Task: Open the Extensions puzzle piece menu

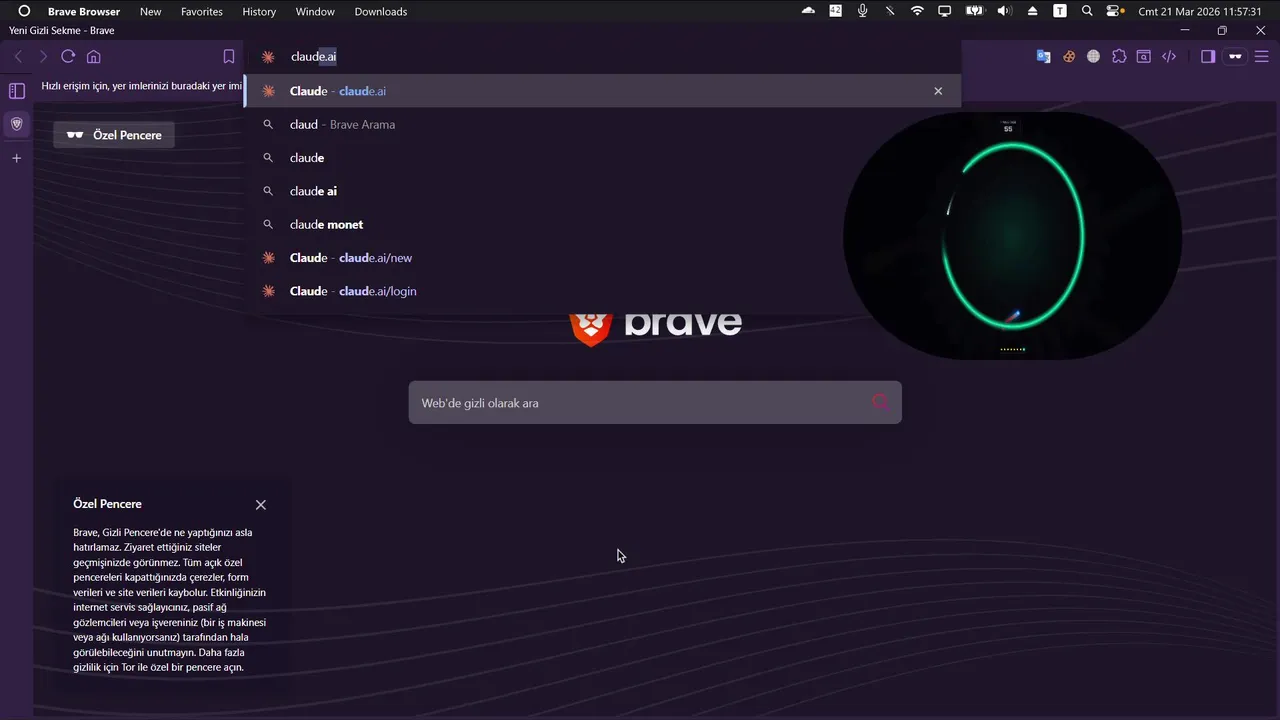Action: click(1119, 57)
